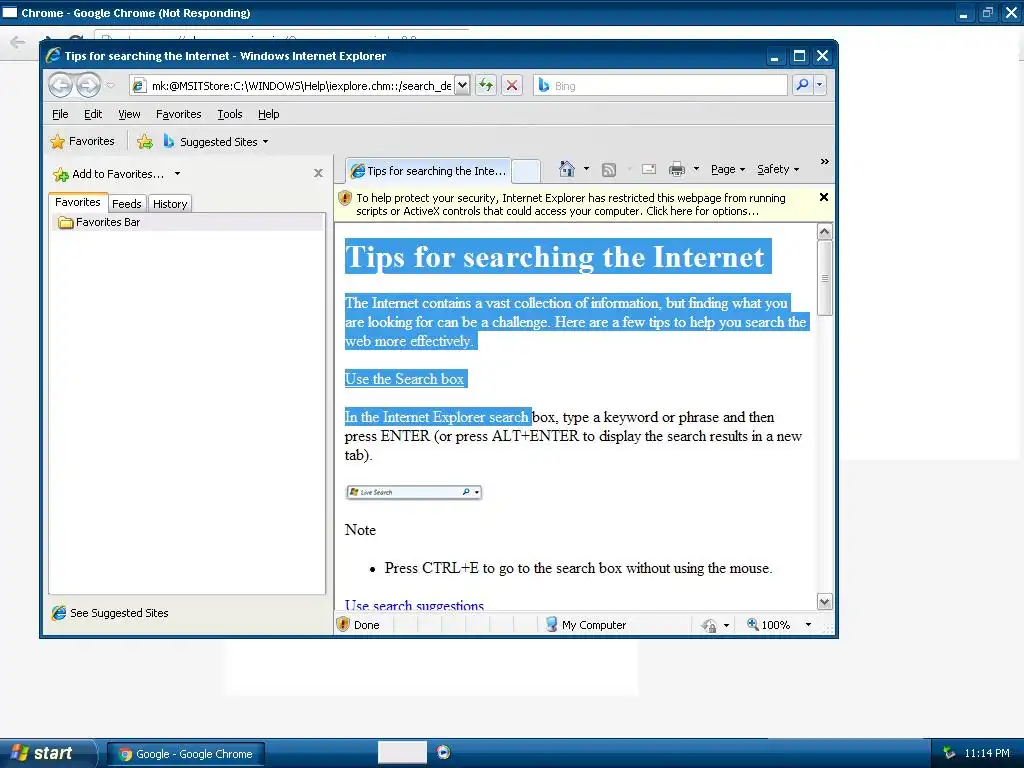1024x768 pixels.
Task: Click Add to Favorites Bar icon
Action: point(145,142)
